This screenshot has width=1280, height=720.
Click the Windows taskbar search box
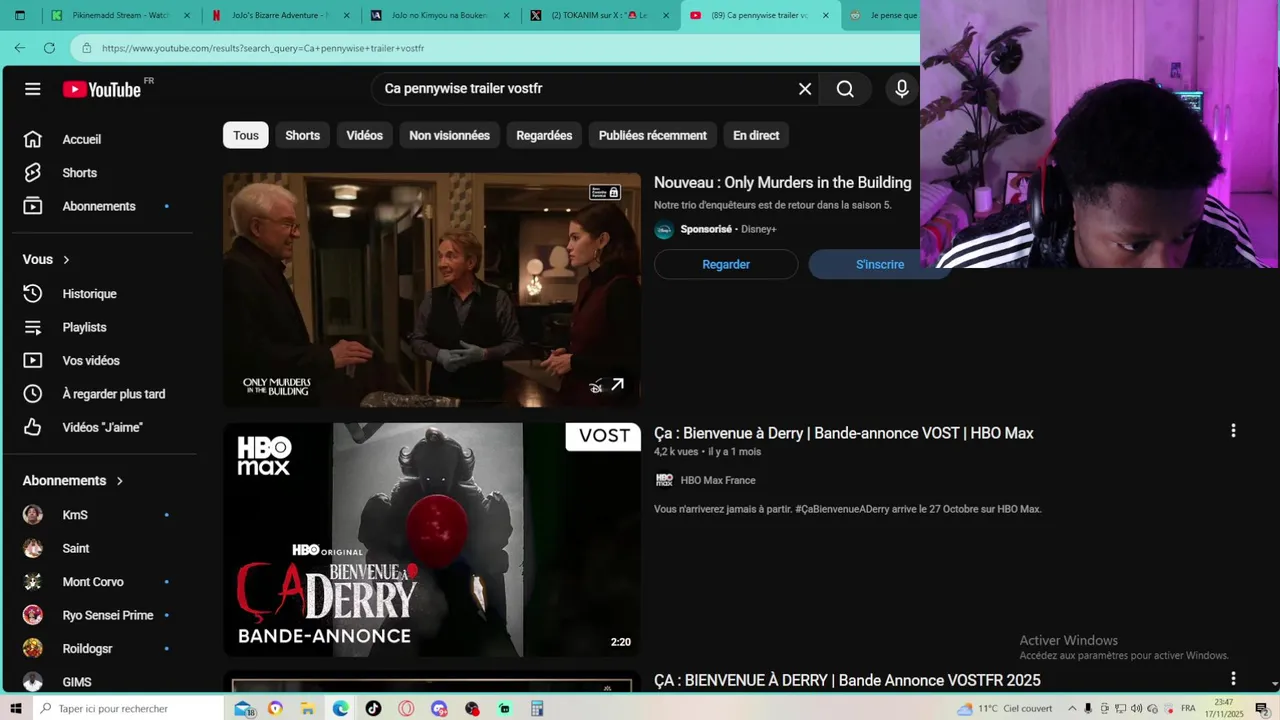(128, 708)
